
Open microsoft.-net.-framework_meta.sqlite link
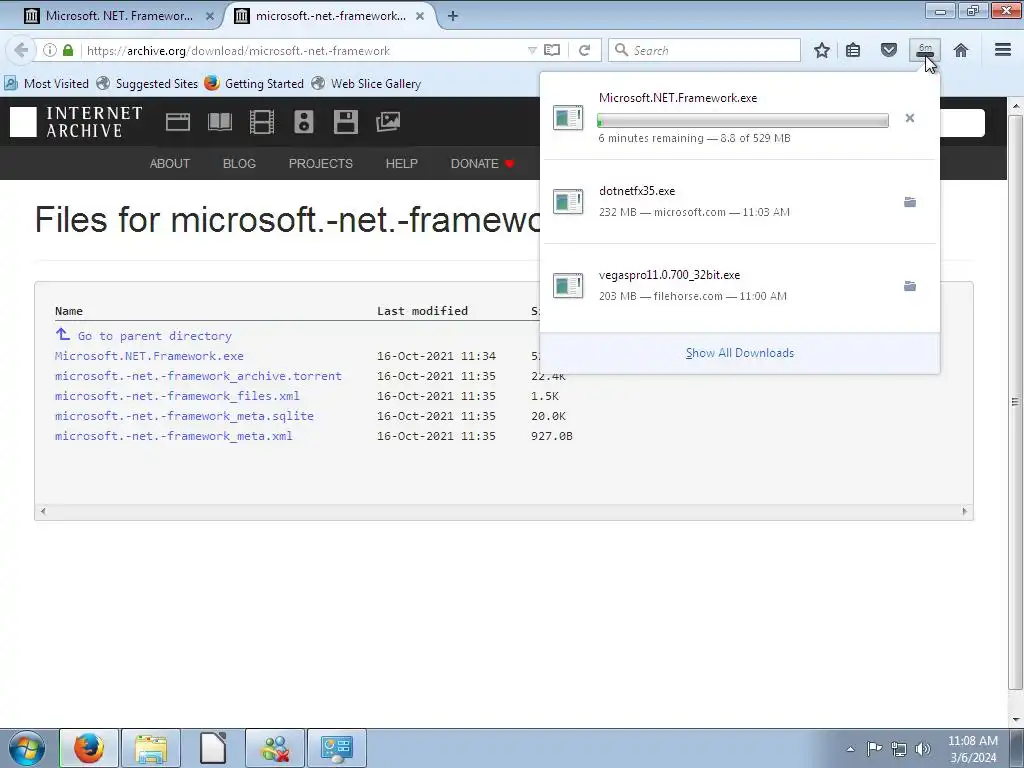point(184,416)
